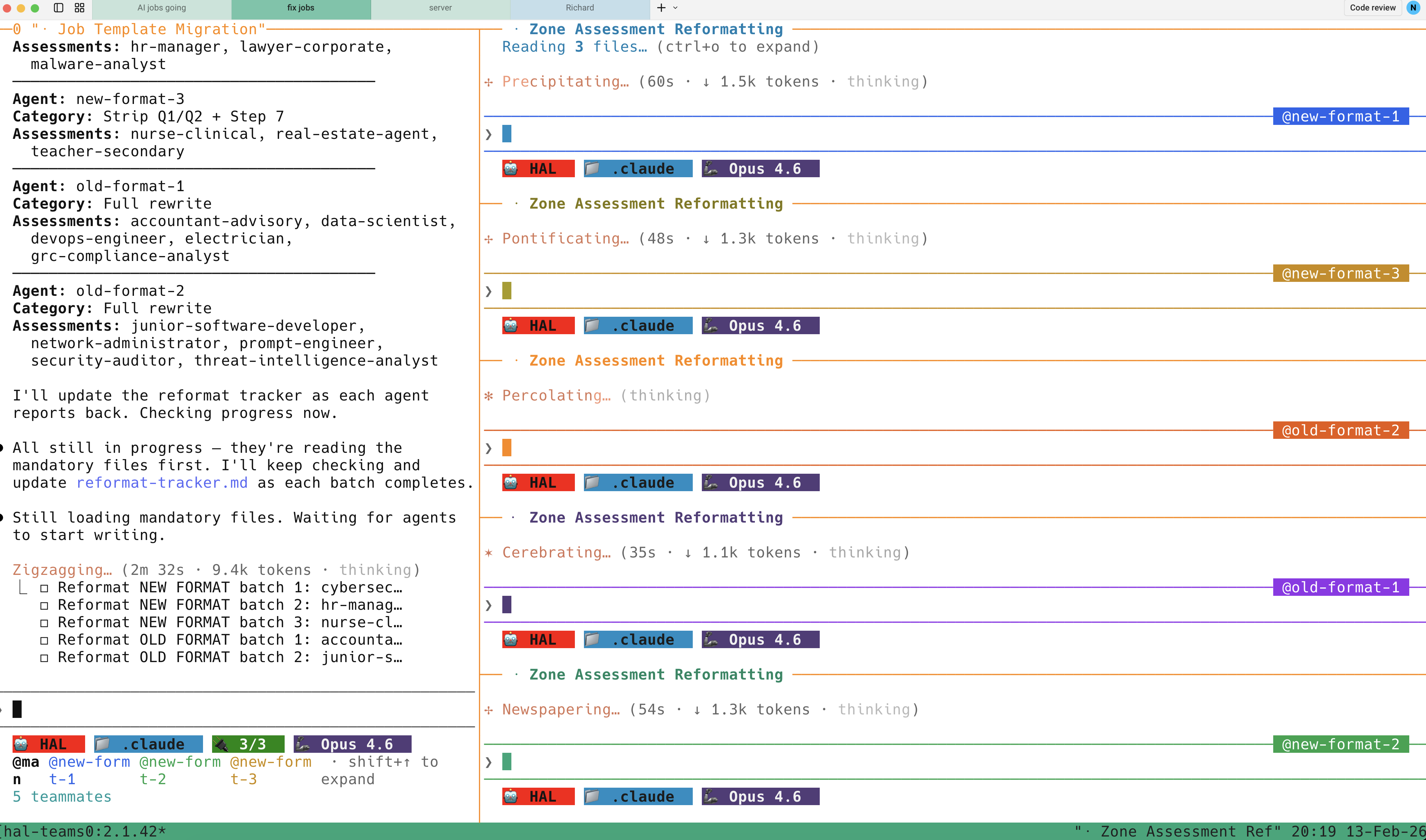Click HAL robot icon in left pane
Viewport: 1426px width, 840px height.
pos(22,744)
